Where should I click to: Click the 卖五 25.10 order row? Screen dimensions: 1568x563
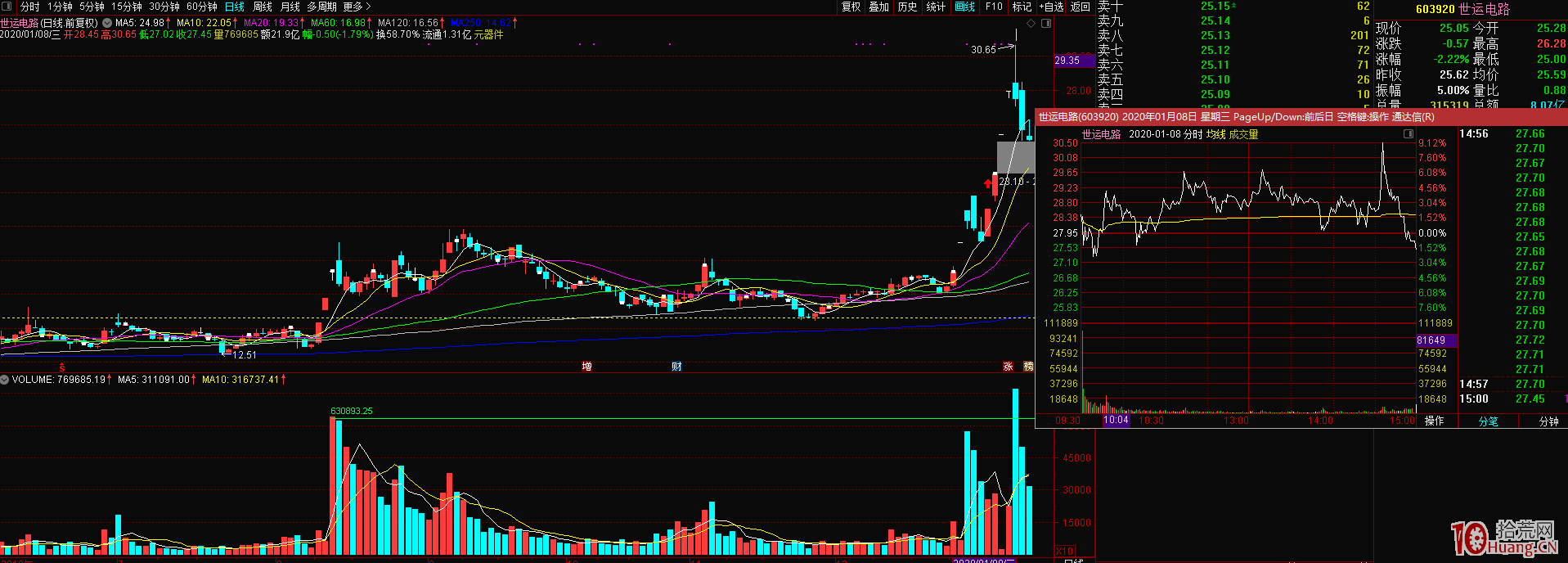point(1233,79)
